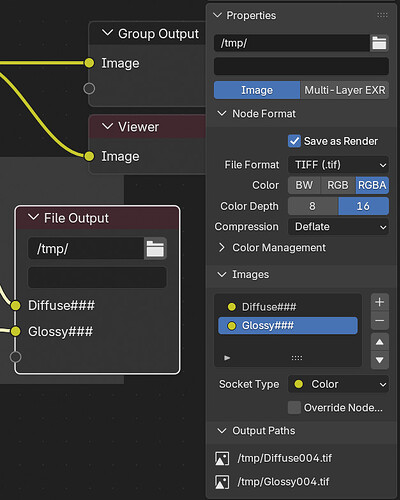Collapse the Images section
Viewport: 400px width, 500px height.
pyautogui.click(x=222, y=274)
